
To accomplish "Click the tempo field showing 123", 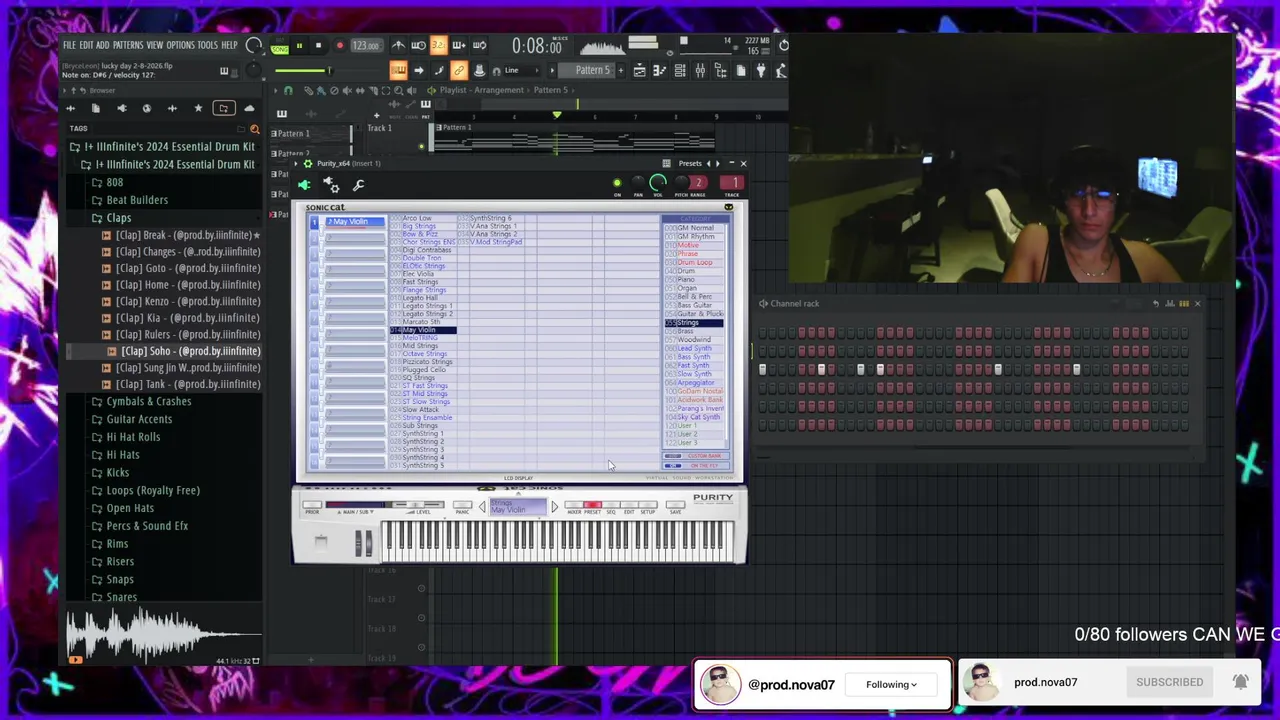I will pyautogui.click(x=367, y=46).
